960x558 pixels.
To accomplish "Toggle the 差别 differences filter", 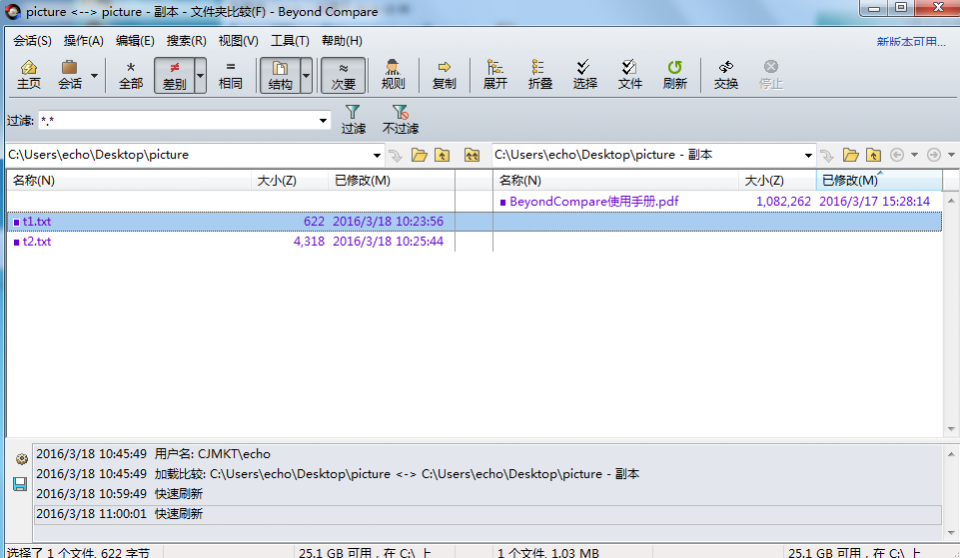I will (174, 75).
